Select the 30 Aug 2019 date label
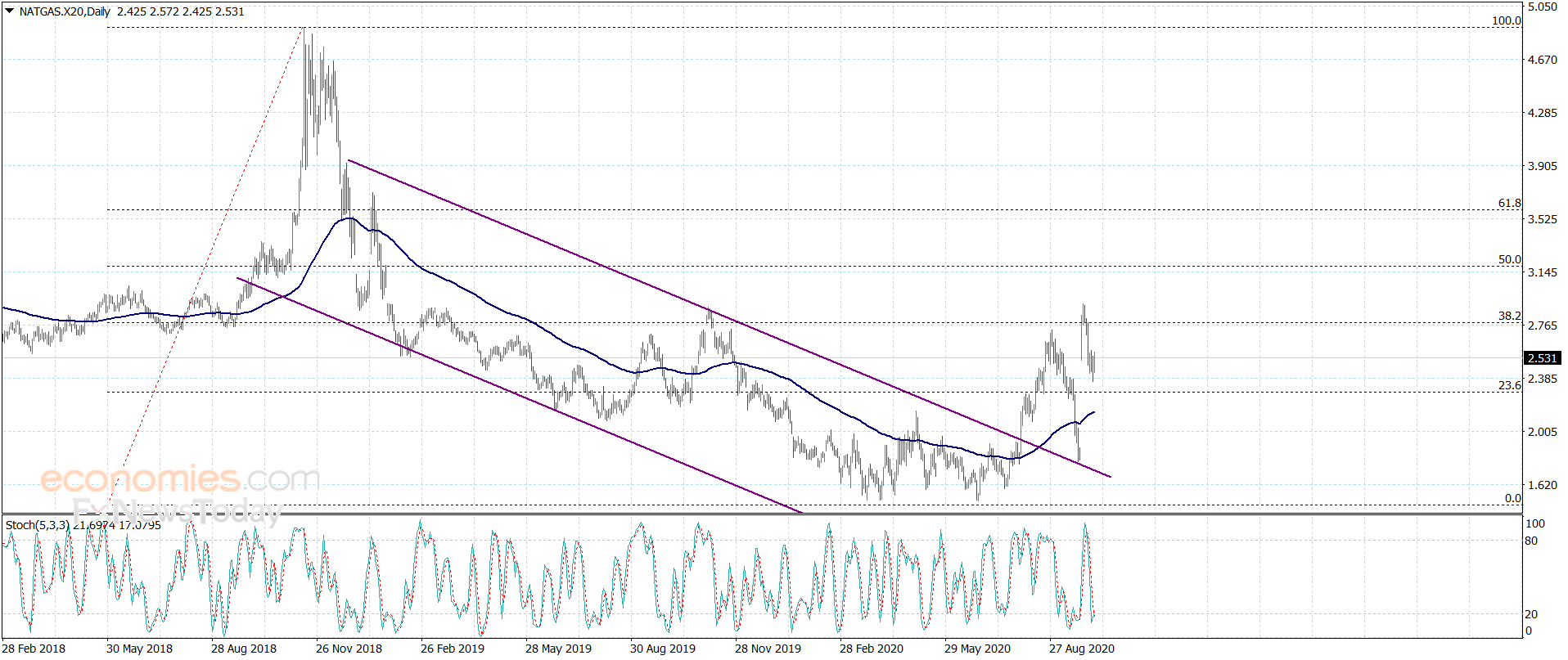1568x660 pixels. click(x=663, y=649)
